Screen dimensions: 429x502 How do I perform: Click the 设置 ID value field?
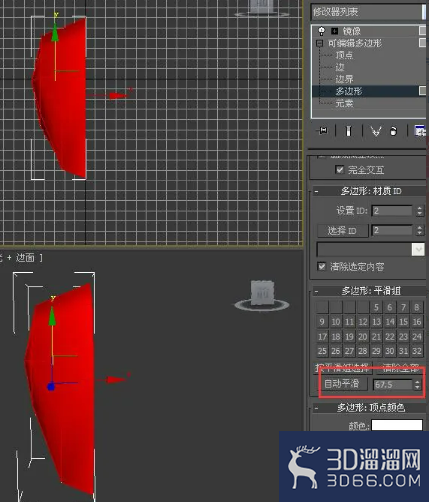[392, 211]
